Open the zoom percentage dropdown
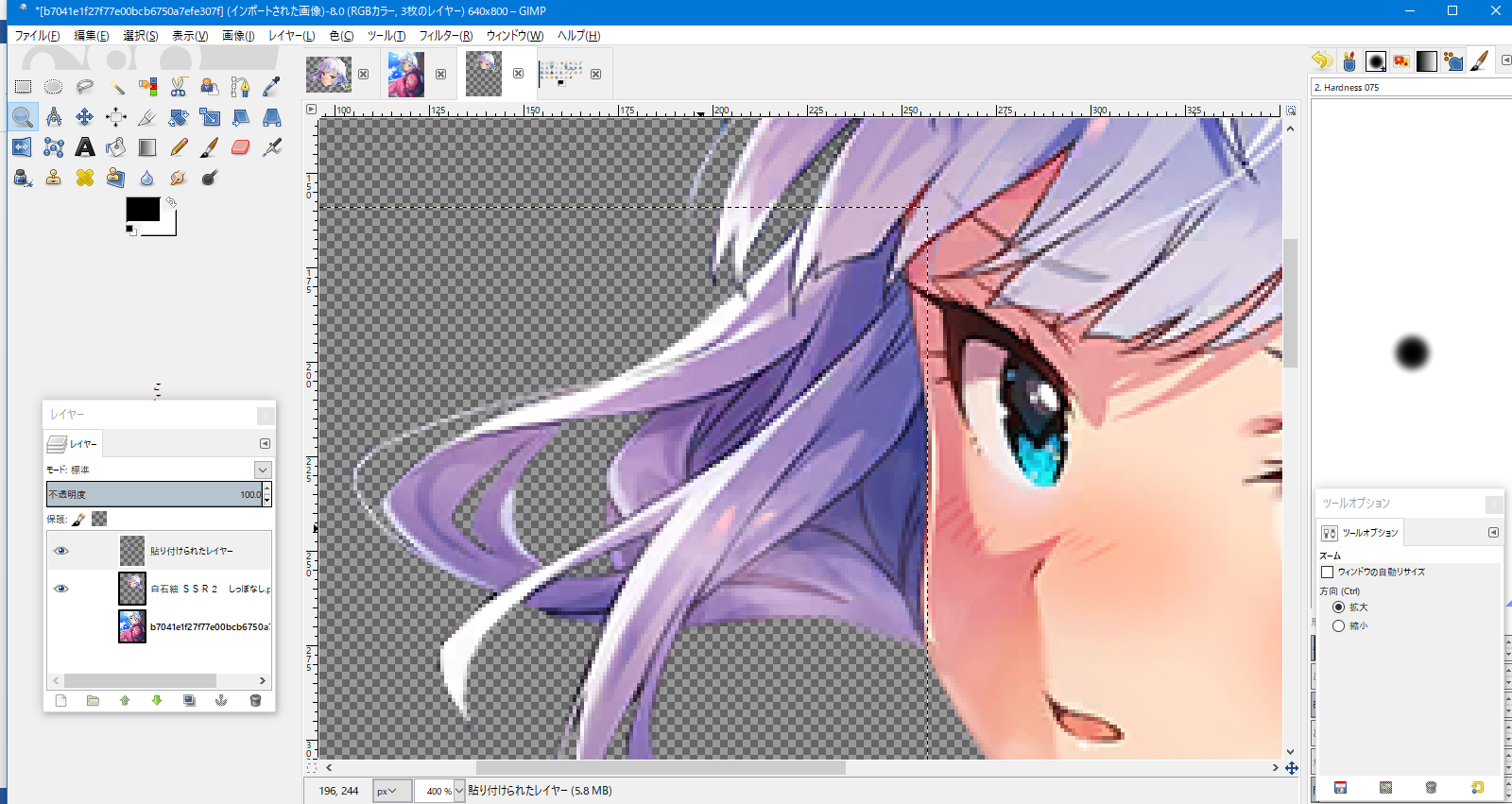The image size is (1512, 804). pos(459,791)
